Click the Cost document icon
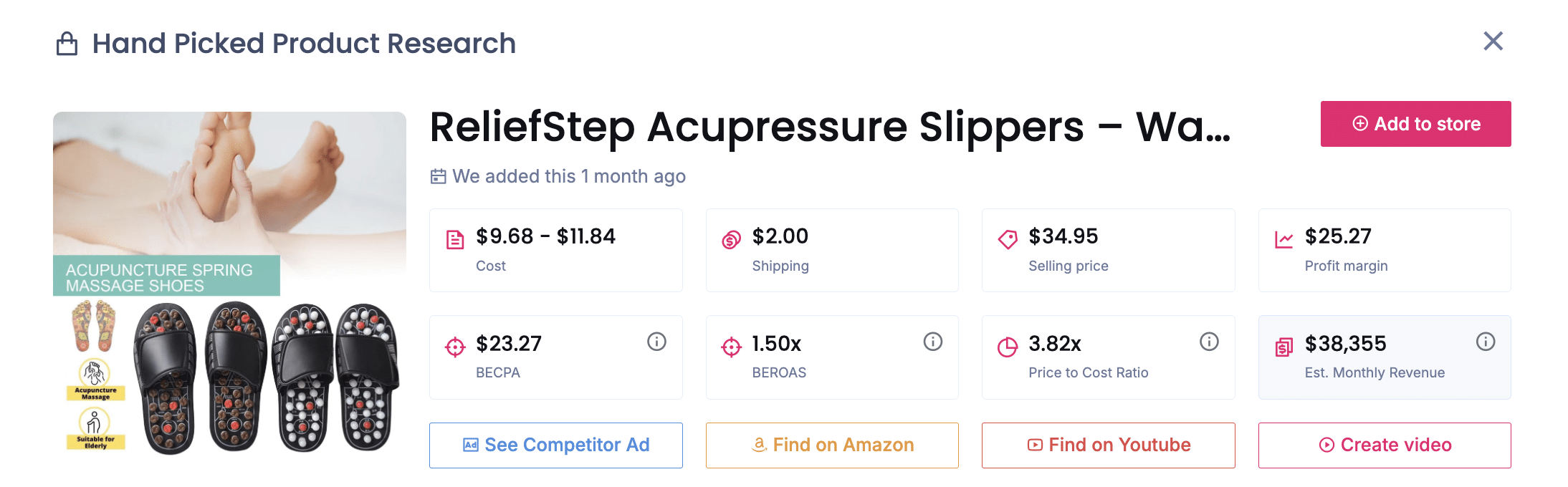 (x=455, y=239)
